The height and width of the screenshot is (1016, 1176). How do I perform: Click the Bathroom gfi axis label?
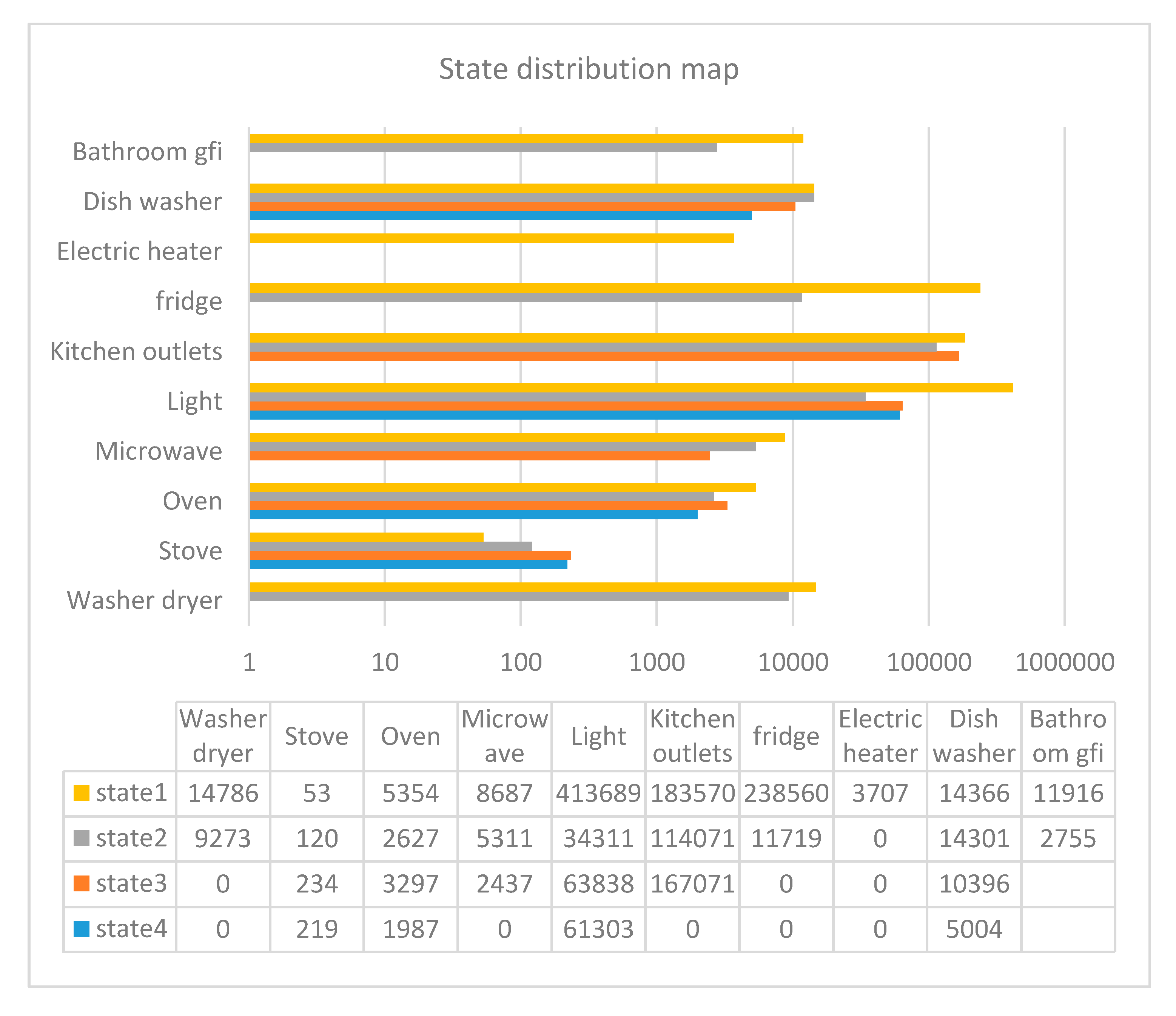[147, 151]
